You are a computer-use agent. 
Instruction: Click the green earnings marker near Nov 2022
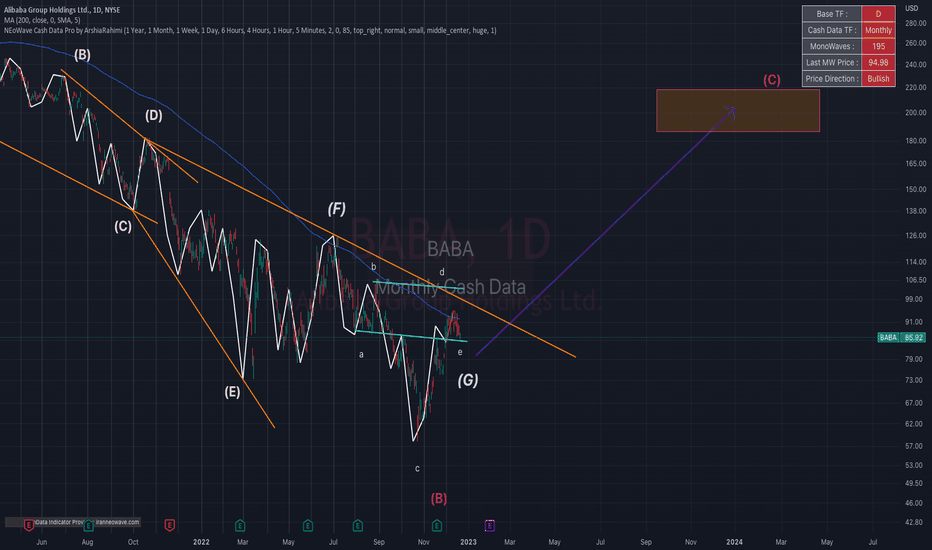click(436, 525)
